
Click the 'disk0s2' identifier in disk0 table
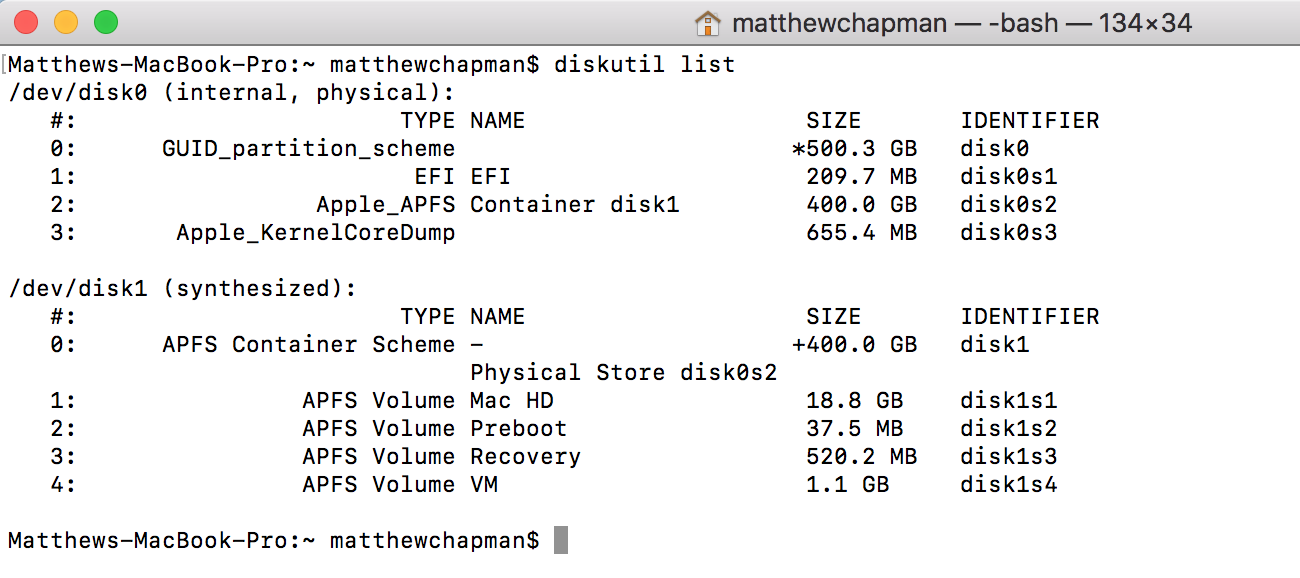1009,205
